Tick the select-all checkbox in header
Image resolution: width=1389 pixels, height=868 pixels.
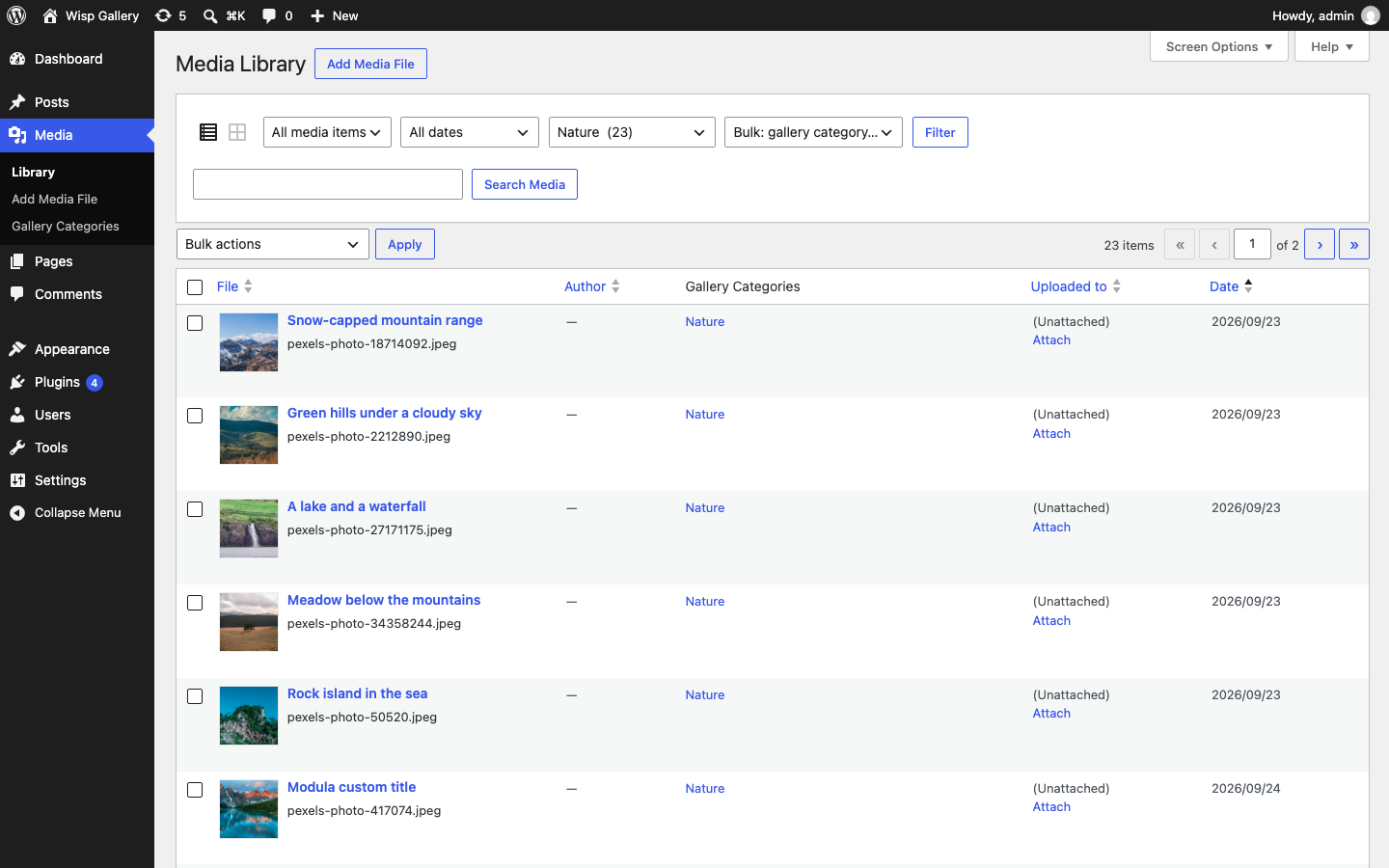(x=195, y=287)
